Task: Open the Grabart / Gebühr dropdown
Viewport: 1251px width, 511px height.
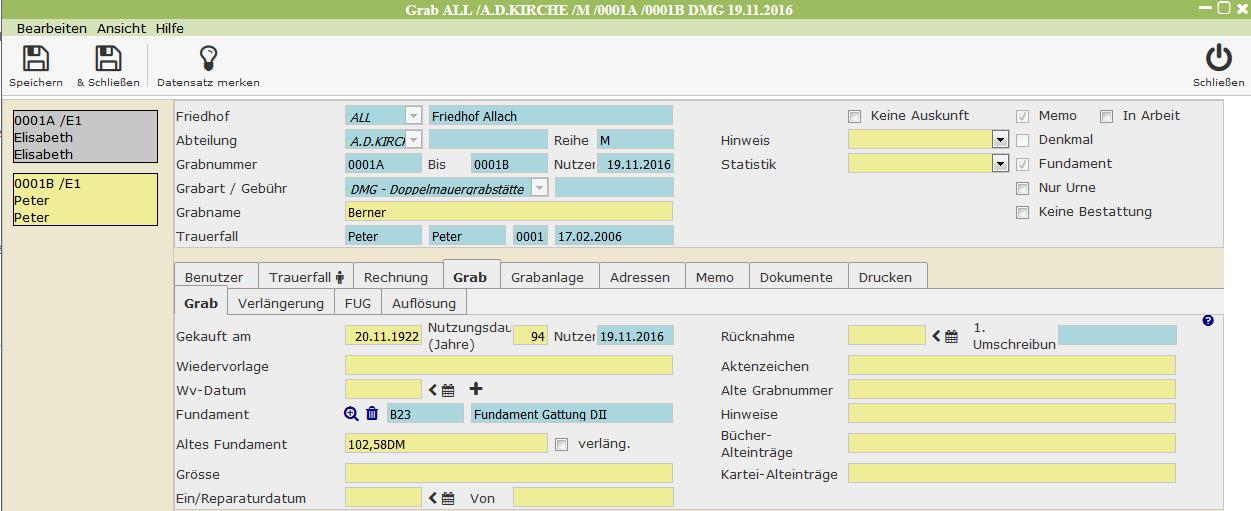Action: [540, 188]
